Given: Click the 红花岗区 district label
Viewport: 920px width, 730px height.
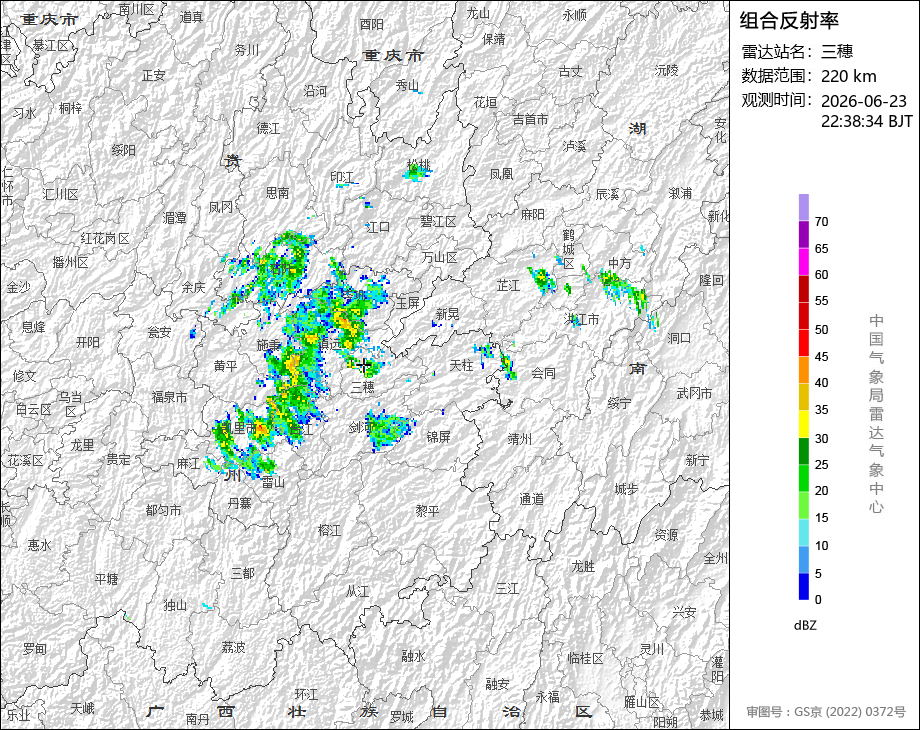Looking at the screenshot, I should [x=105, y=238].
